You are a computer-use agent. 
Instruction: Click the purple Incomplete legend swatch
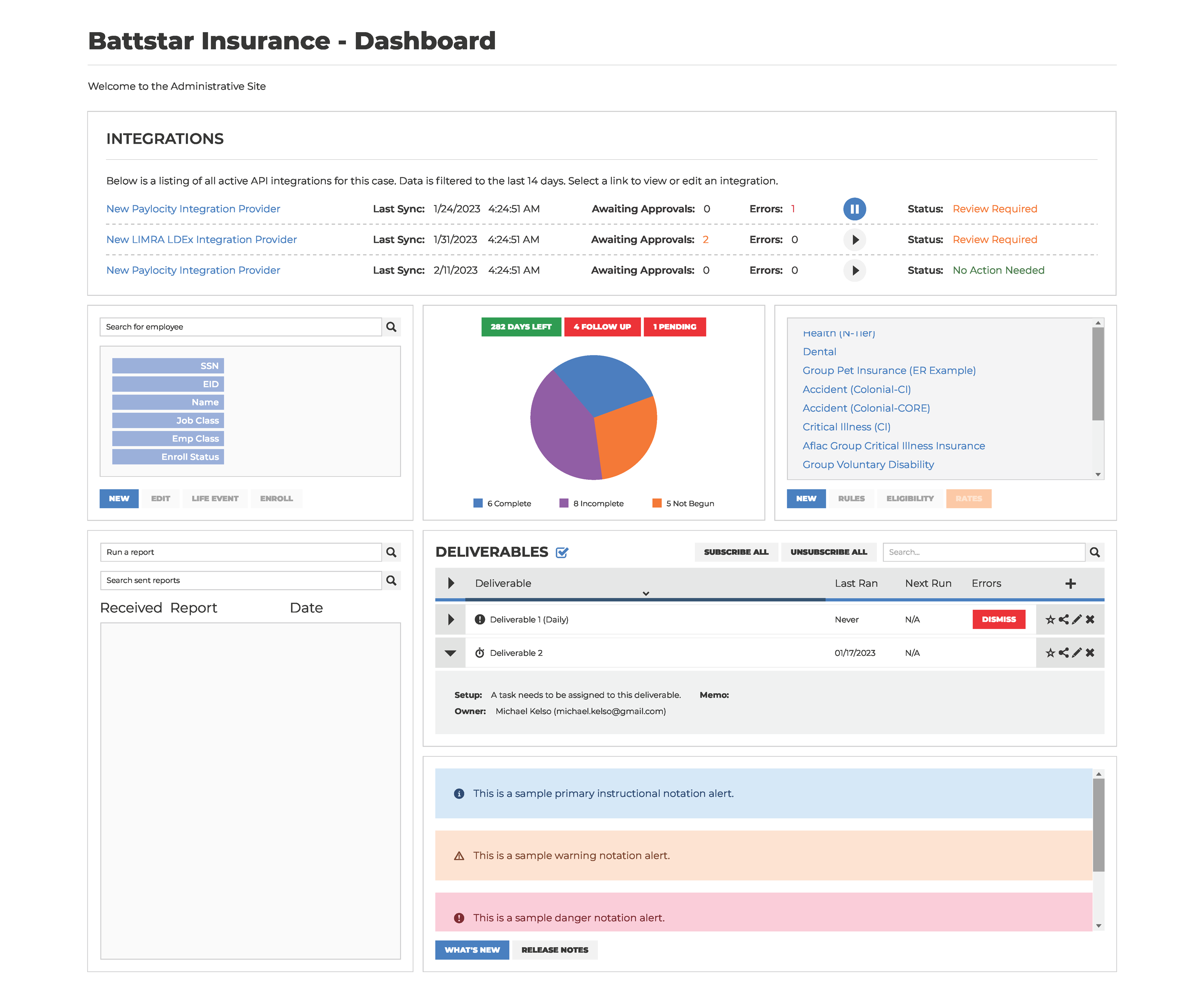564,503
